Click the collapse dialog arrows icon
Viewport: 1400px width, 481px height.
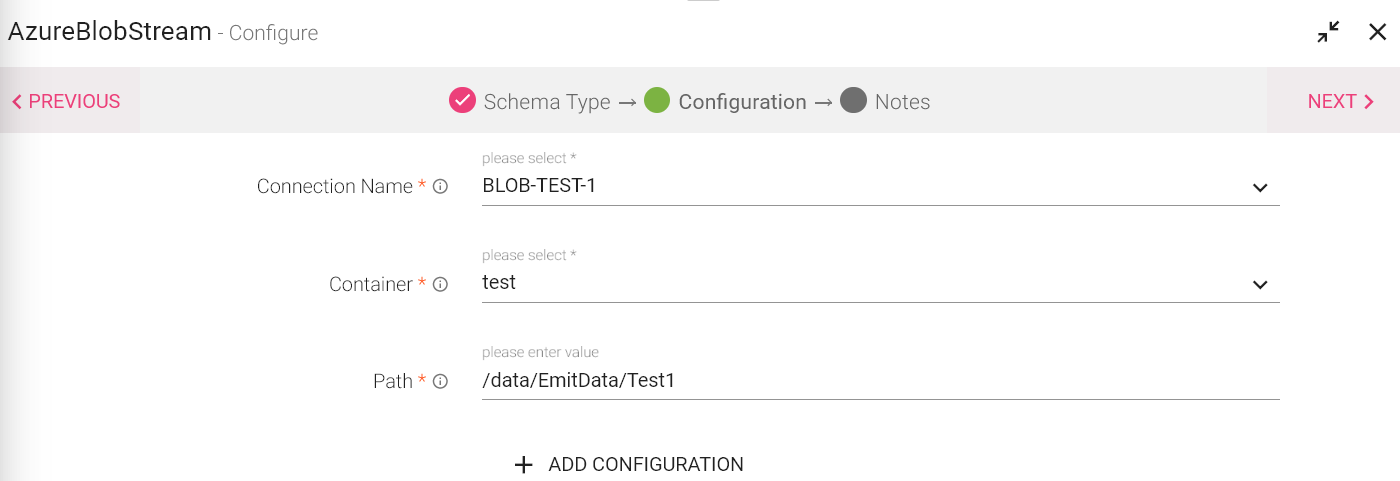[1328, 33]
